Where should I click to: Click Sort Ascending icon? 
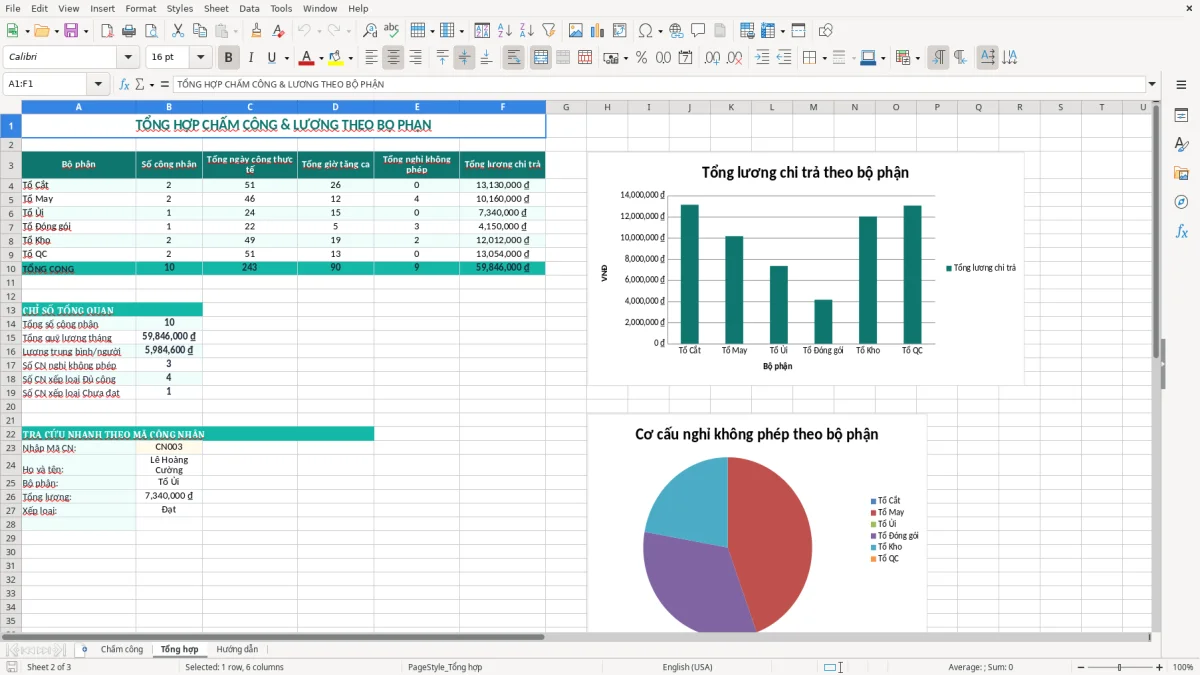(x=505, y=31)
